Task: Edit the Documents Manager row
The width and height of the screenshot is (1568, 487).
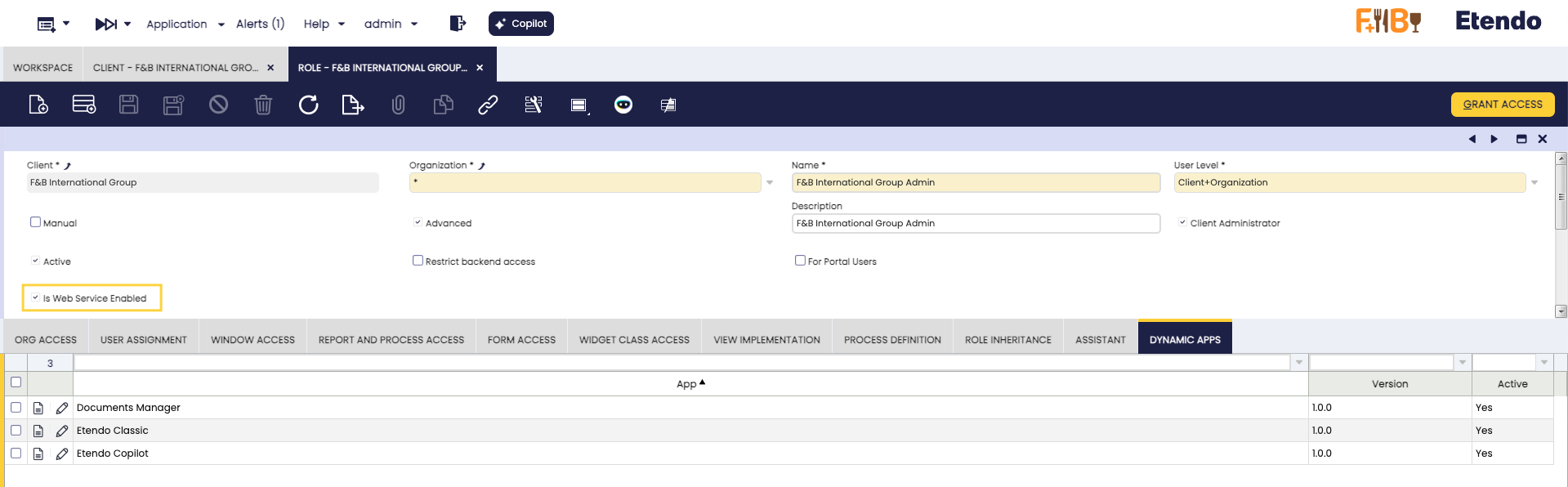Action: click(x=62, y=408)
